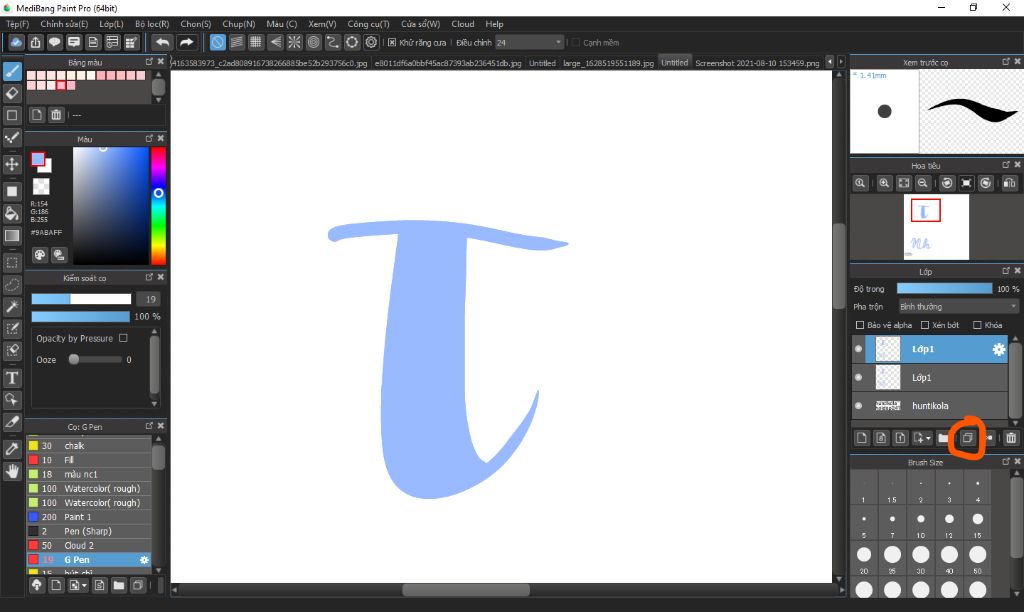
Task: Select the Hand tool
Action: pos(12,471)
